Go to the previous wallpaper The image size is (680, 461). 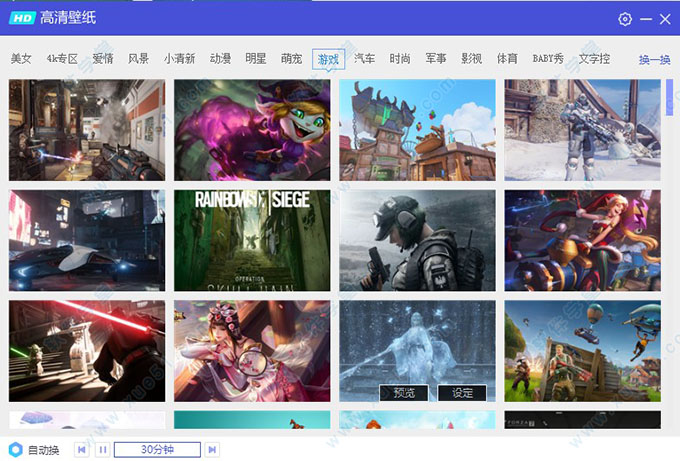pyautogui.click(x=81, y=450)
